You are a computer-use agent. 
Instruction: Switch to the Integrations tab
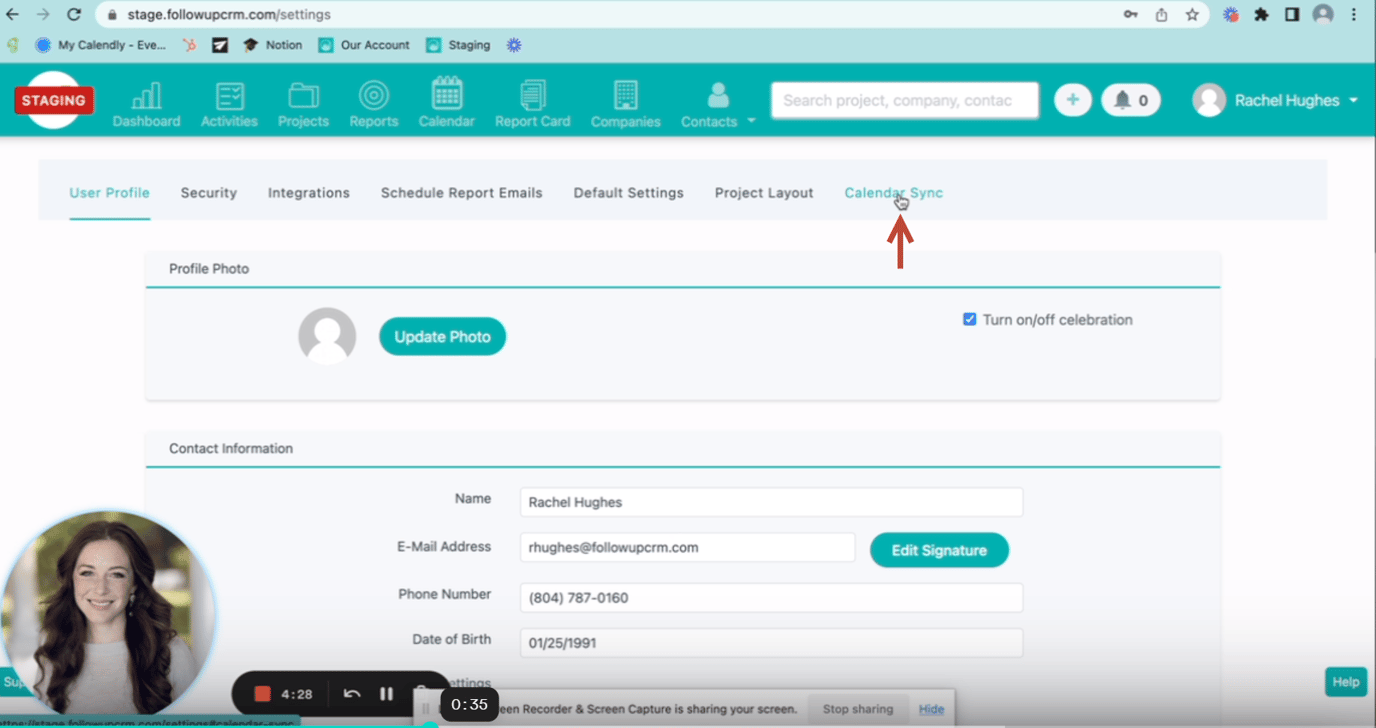tap(308, 193)
